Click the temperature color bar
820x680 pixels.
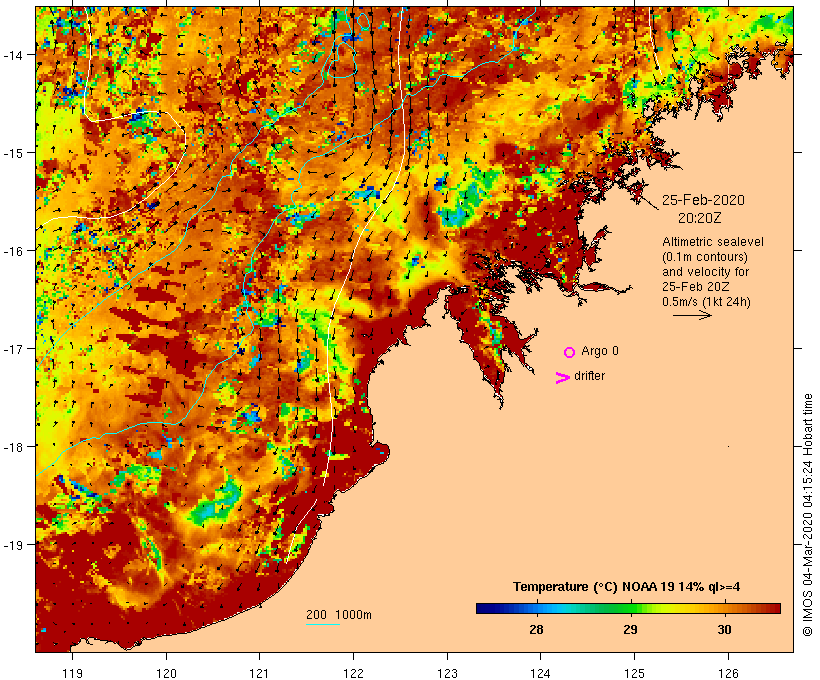628,608
